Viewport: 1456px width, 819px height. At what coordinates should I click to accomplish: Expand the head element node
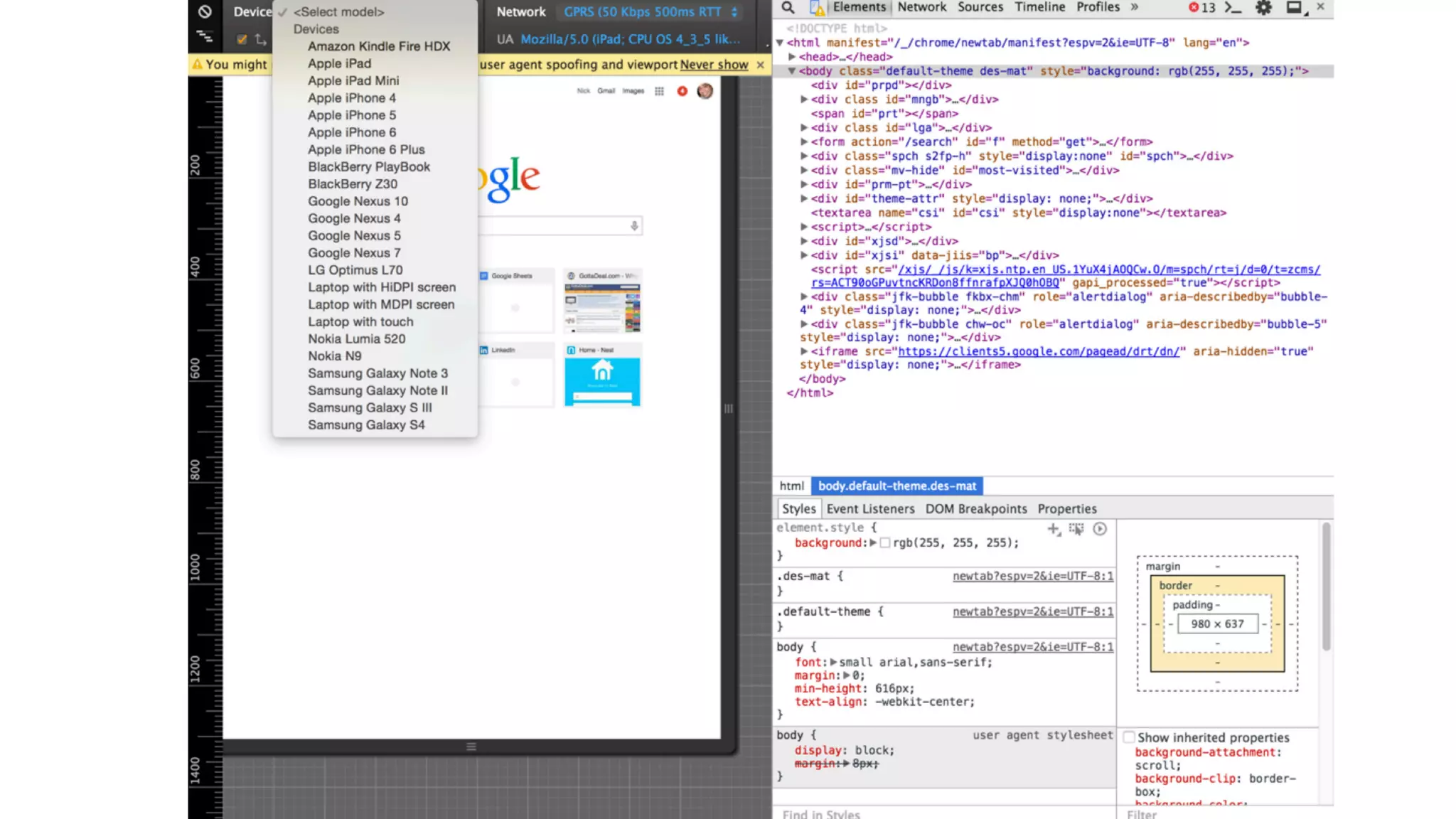(792, 57)
